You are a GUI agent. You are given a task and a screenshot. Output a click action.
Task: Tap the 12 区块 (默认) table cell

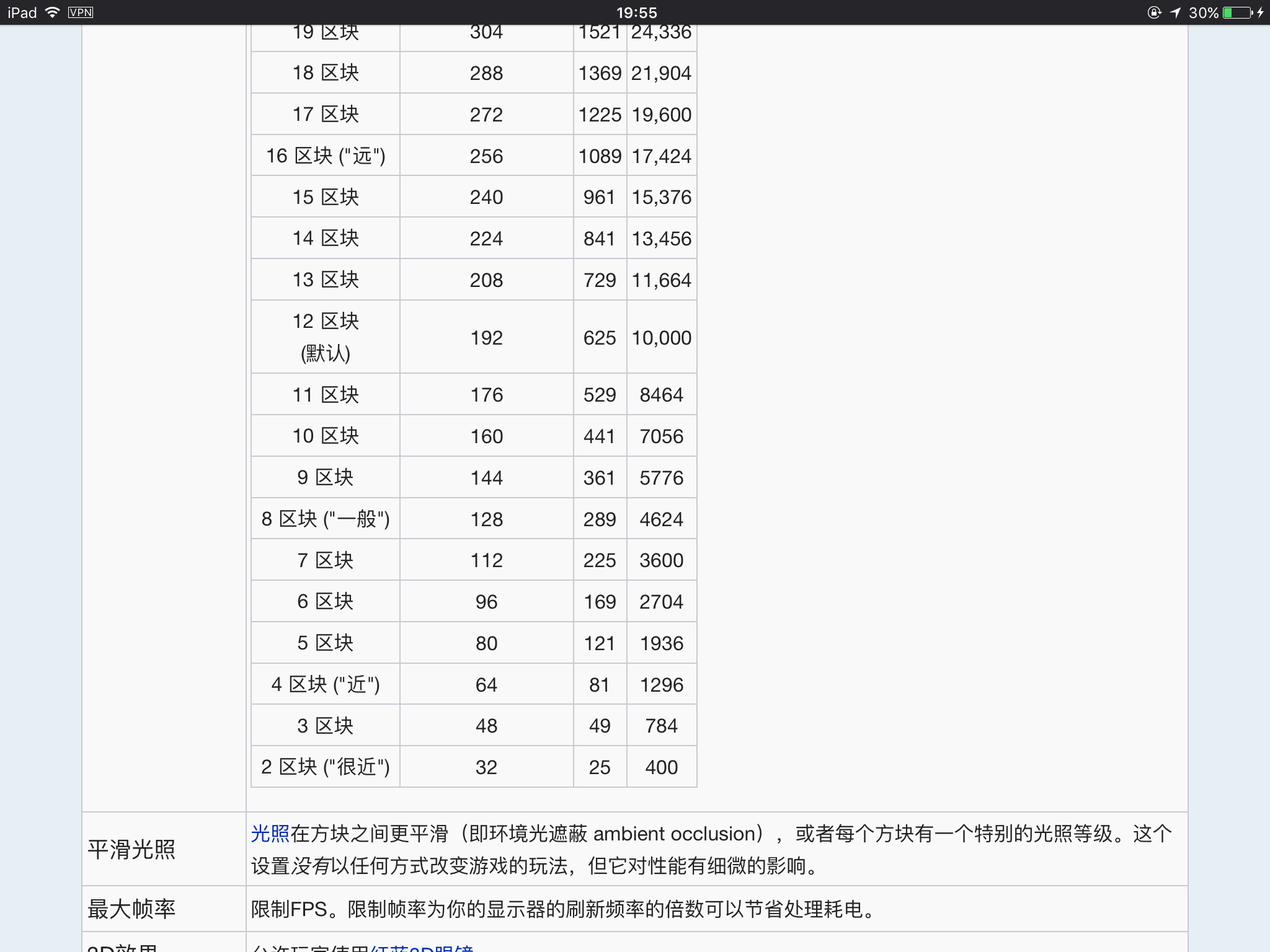point(326,337)
